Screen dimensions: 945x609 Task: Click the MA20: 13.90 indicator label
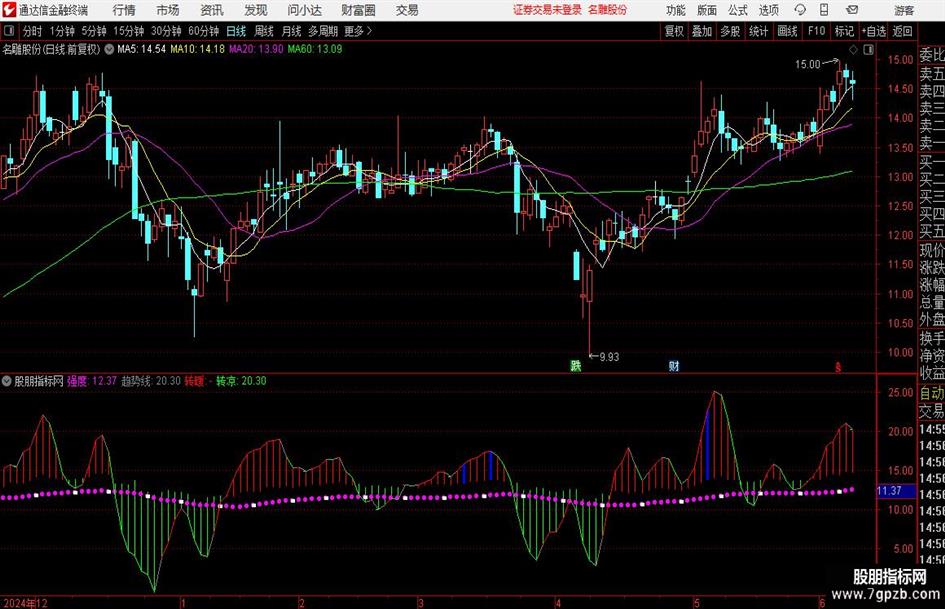point(256,49)
